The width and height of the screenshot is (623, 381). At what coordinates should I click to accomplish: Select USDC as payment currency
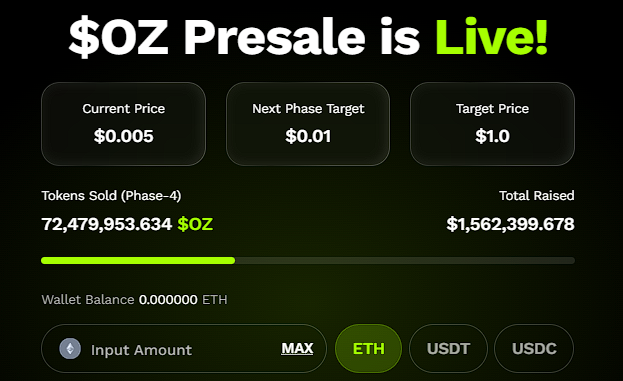tap(534, 348)
